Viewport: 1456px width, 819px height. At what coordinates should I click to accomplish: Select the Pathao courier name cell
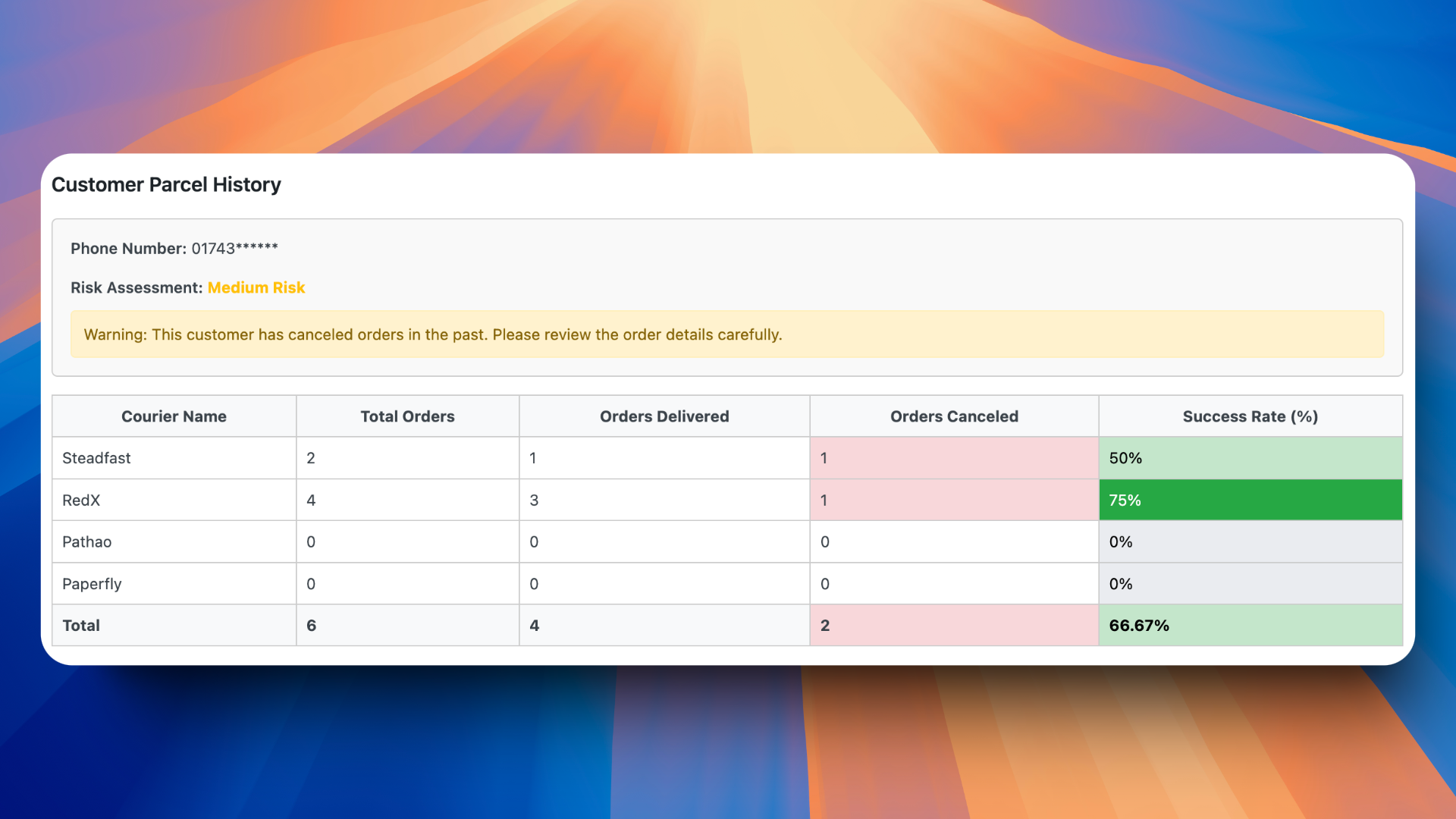click(x=174, y=541)
